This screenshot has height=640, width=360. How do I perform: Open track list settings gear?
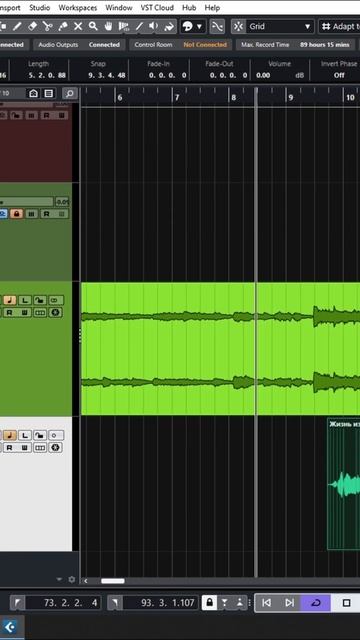[72, 580]
